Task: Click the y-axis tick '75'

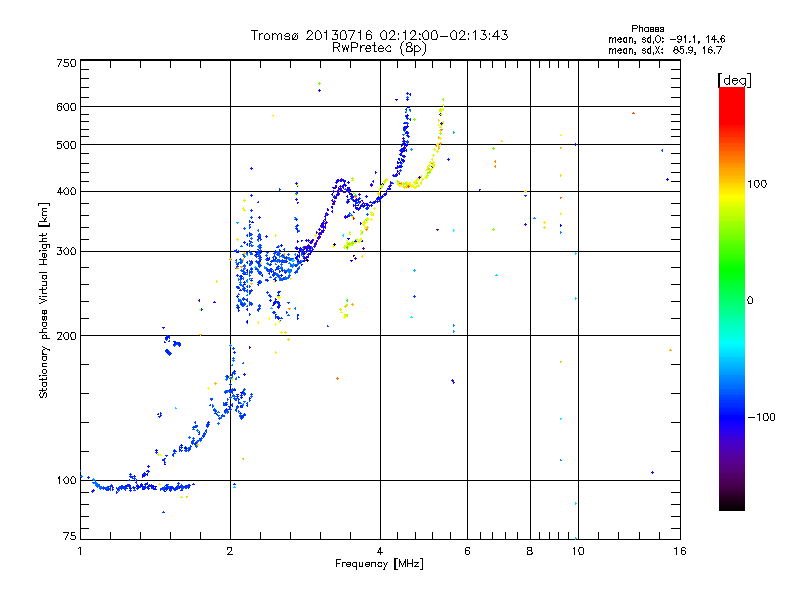Action: (x=70, y=536)
